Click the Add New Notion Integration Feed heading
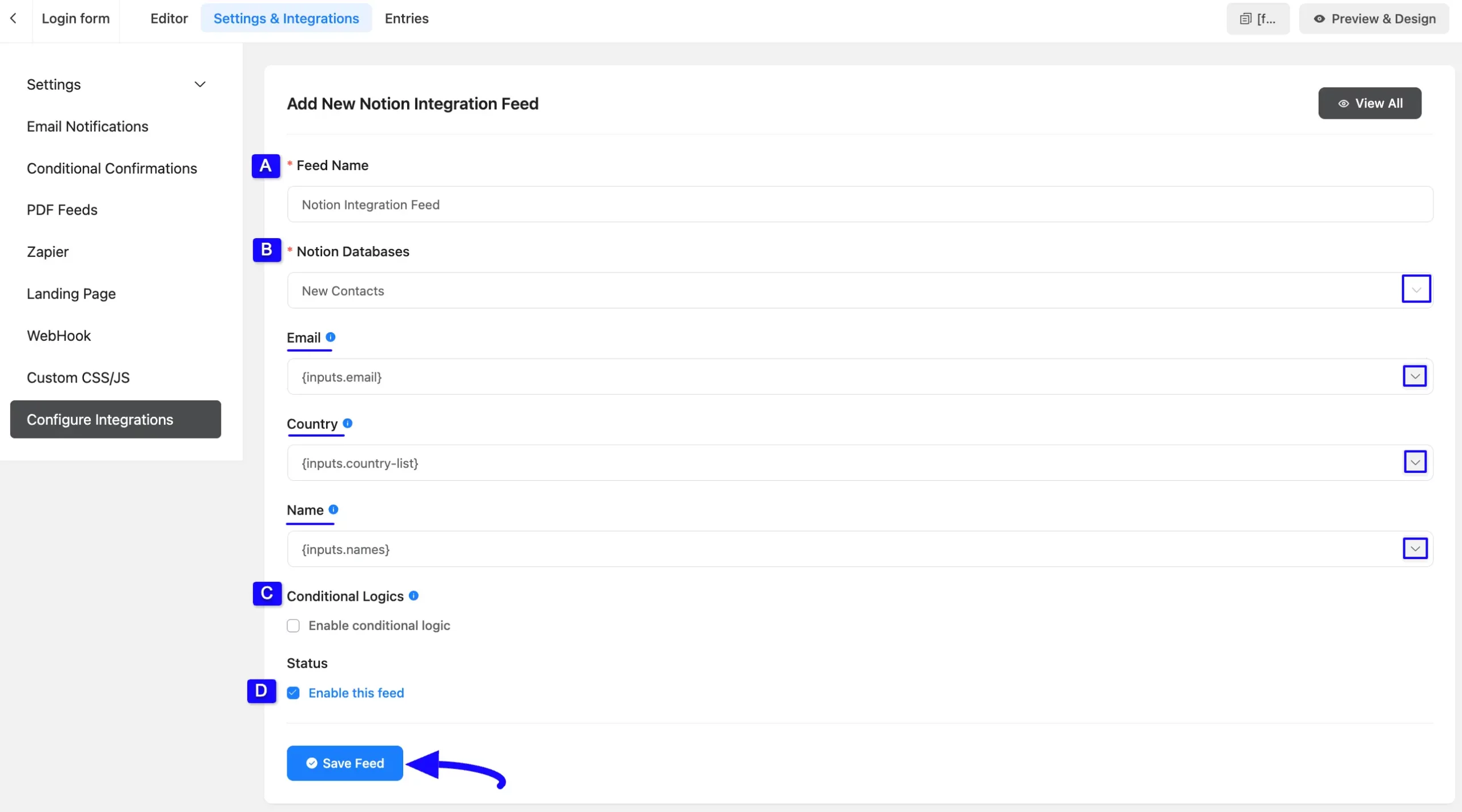 pos(412,103)
